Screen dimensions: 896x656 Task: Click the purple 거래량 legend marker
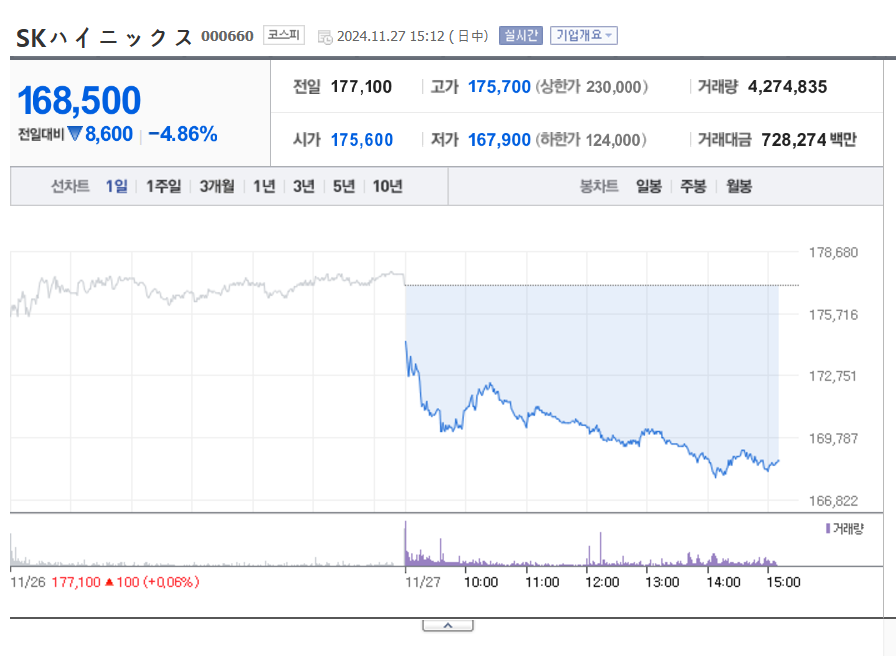827,529
